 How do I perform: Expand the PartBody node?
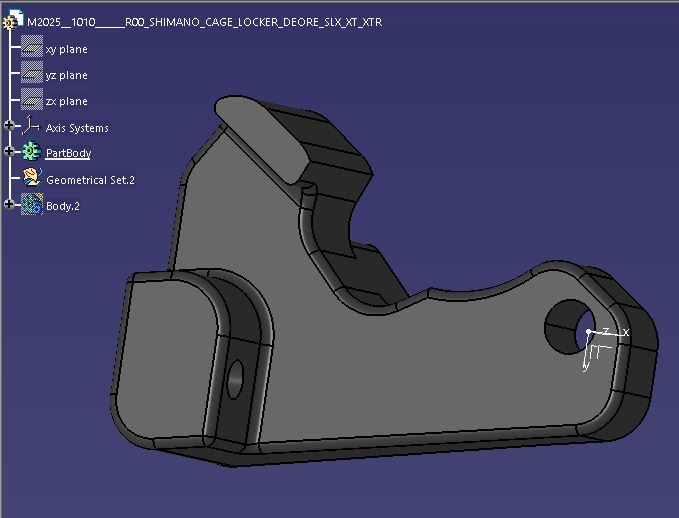coord(9,151)
